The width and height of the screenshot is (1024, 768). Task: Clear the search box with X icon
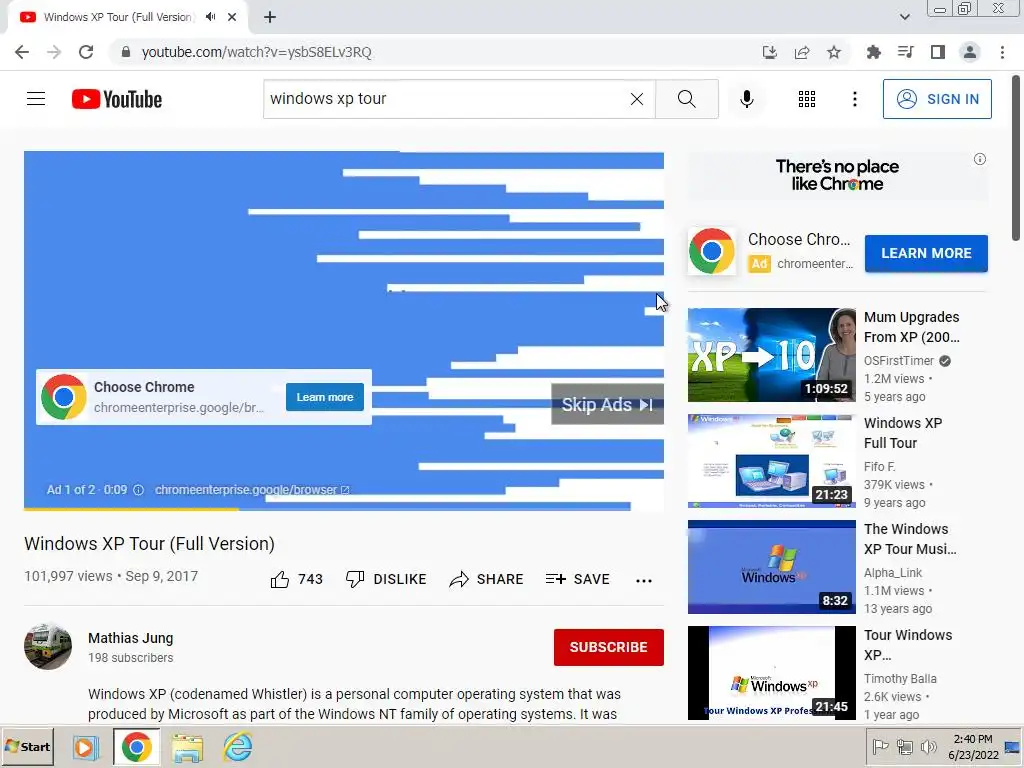(x=637, y=99)
